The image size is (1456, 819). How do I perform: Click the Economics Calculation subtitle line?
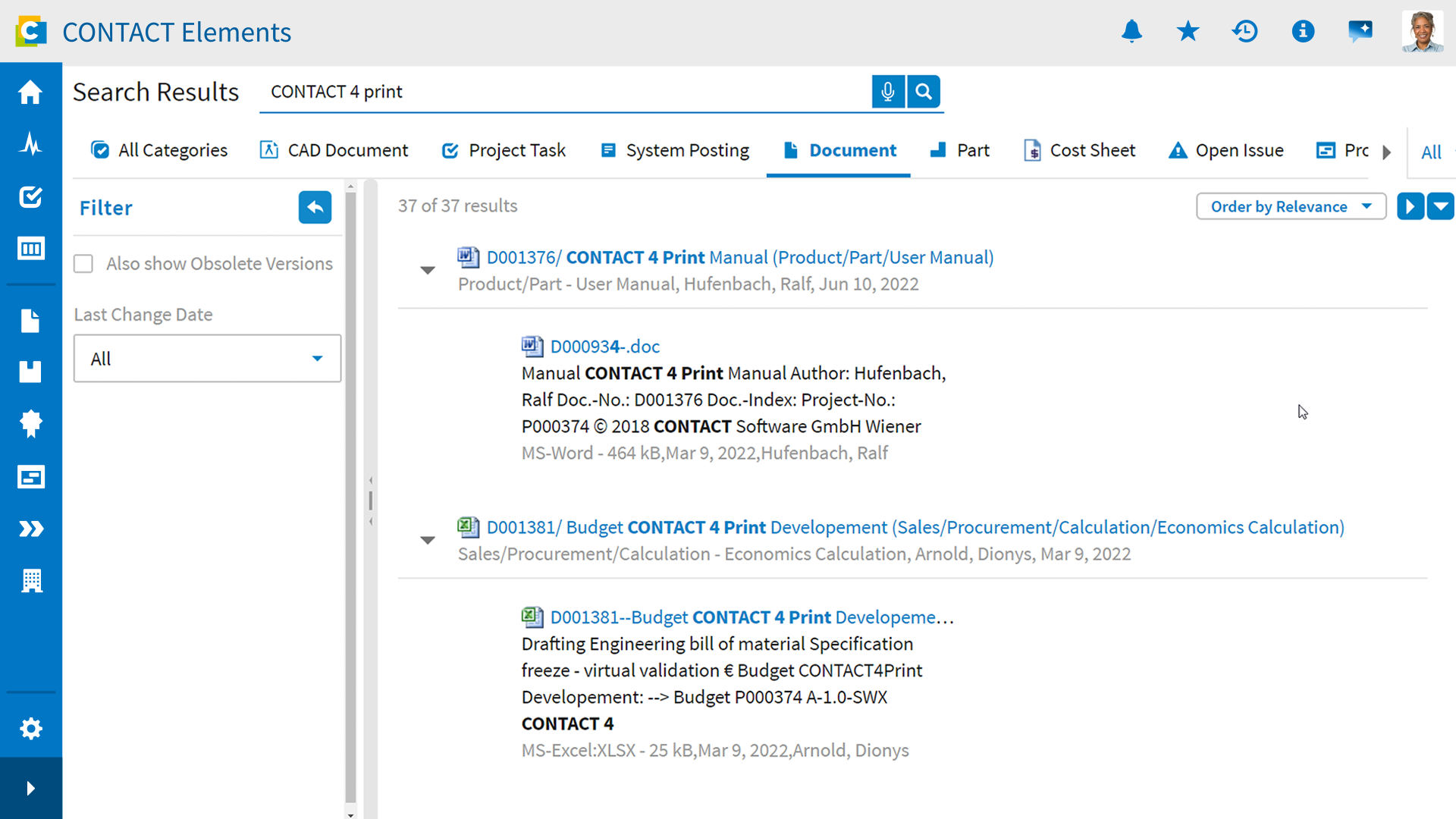(794, 554)
